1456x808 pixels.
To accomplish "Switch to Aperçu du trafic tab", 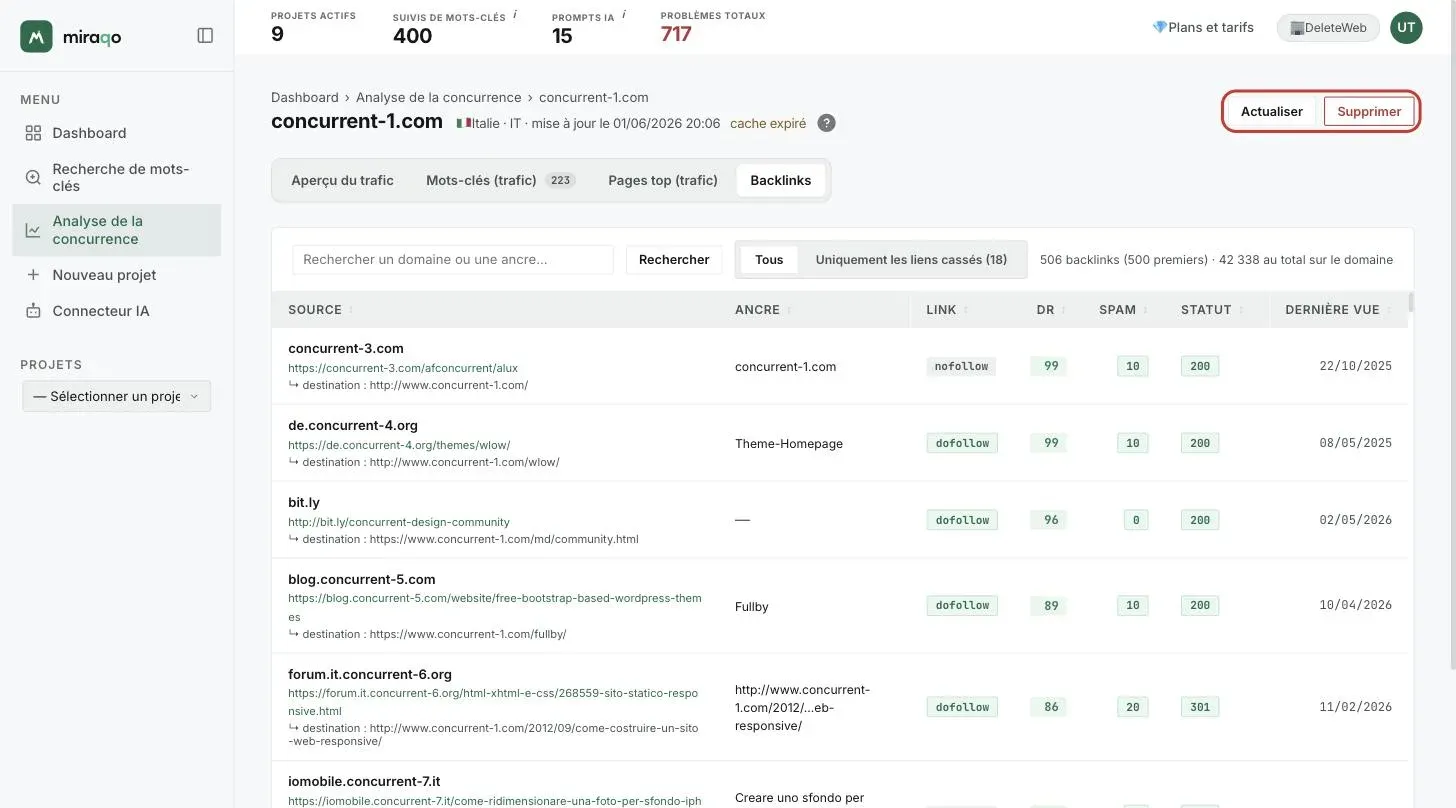I will pyautogui.click(x=342, y=181).
